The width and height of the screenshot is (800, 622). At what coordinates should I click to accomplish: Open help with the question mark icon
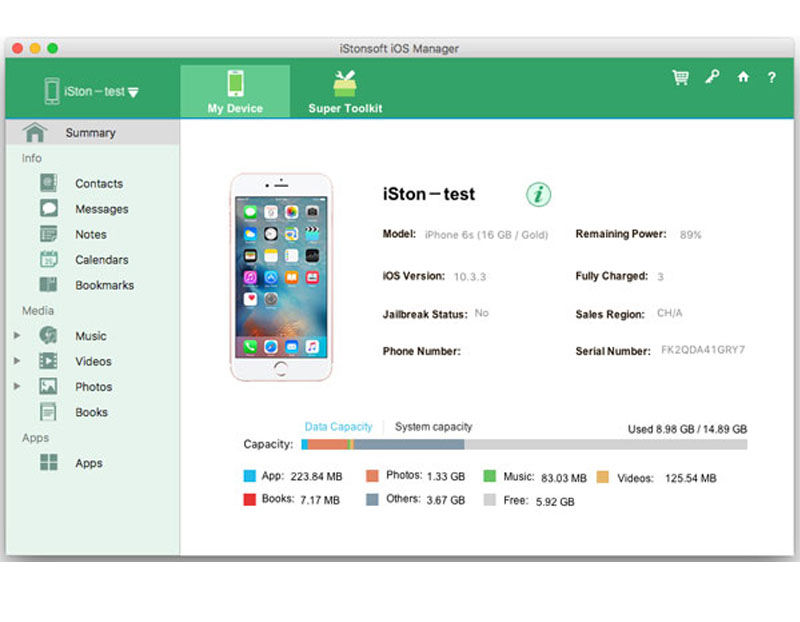tap(771, 78)
